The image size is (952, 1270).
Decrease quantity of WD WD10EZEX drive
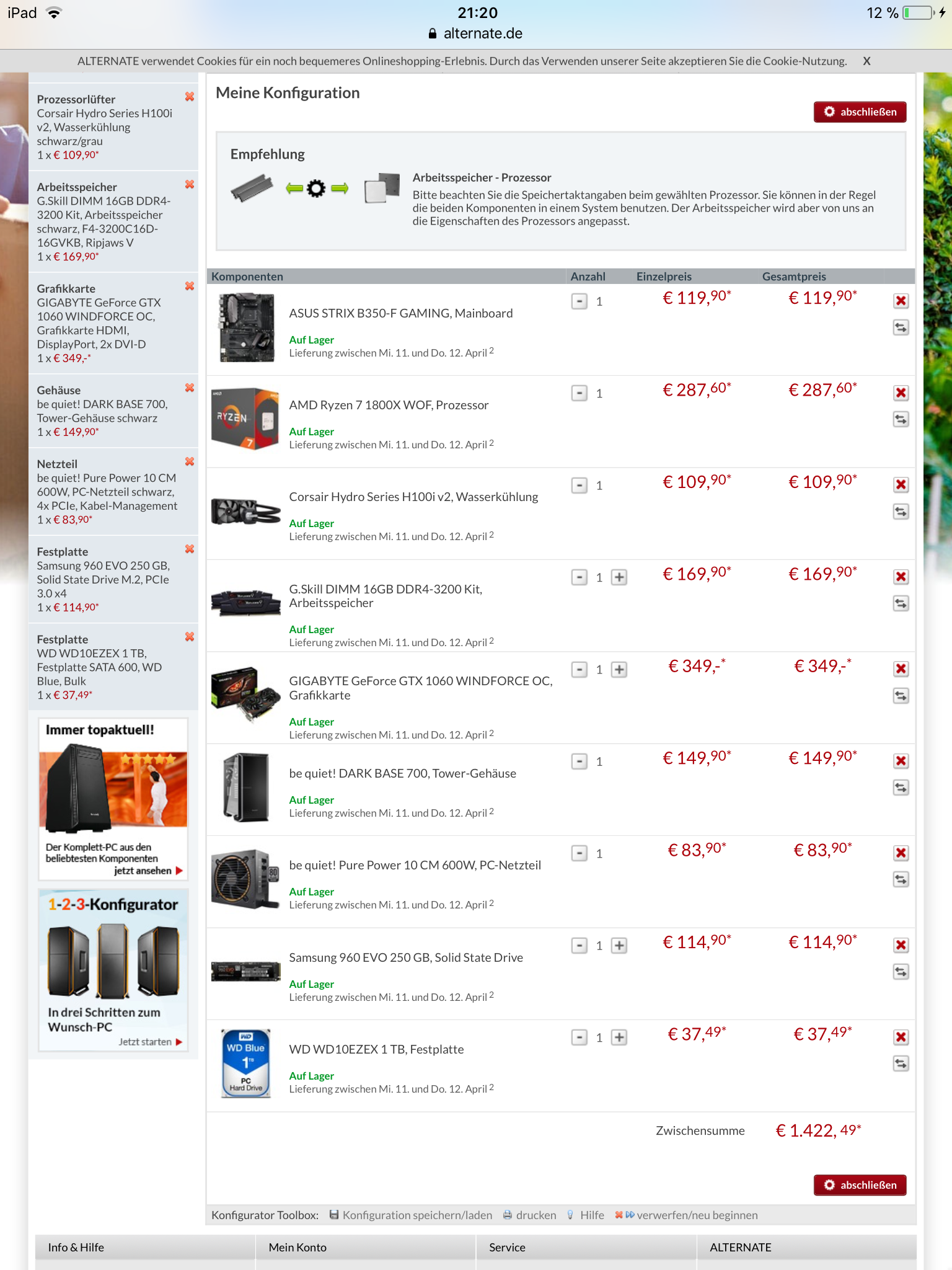(579, 1037)
